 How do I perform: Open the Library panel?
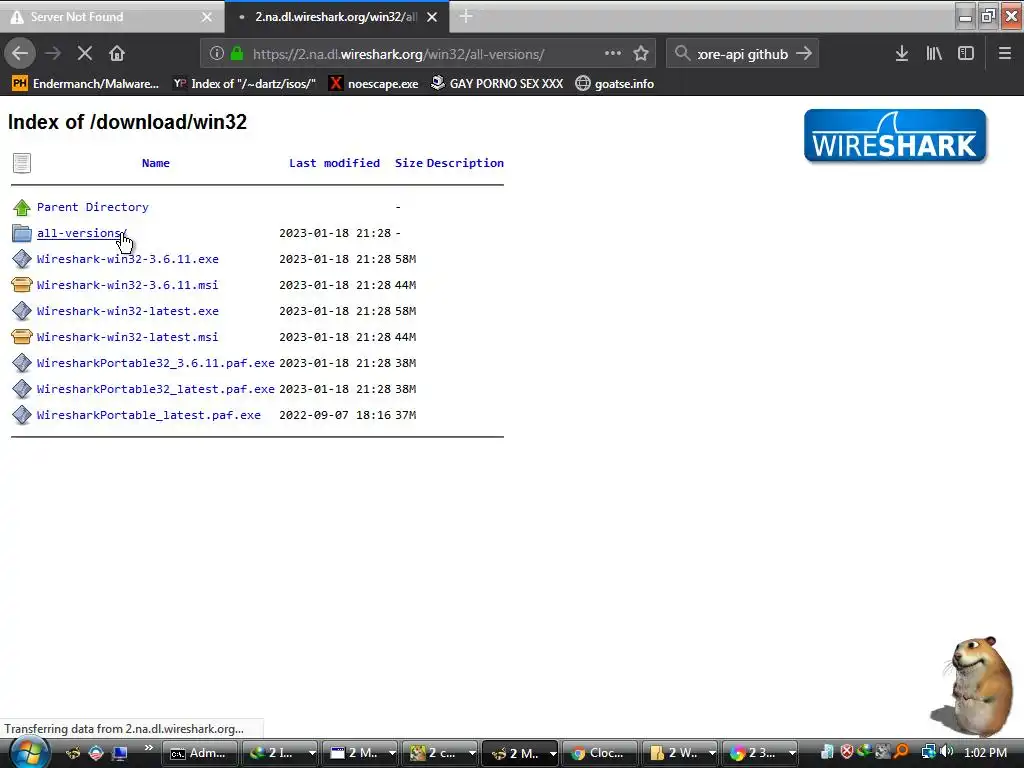coord(934,54)
